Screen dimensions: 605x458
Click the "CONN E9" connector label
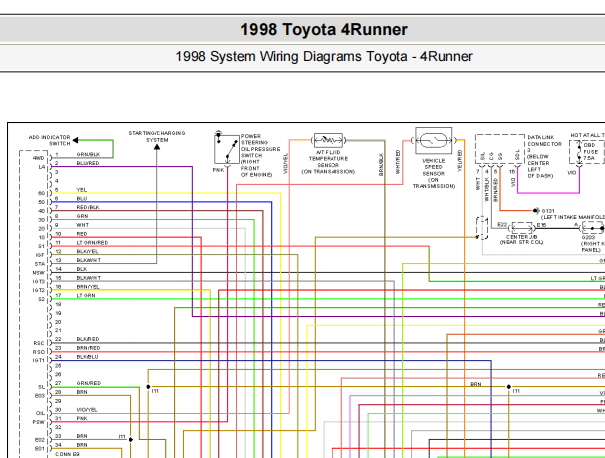[x=67, y=454]
